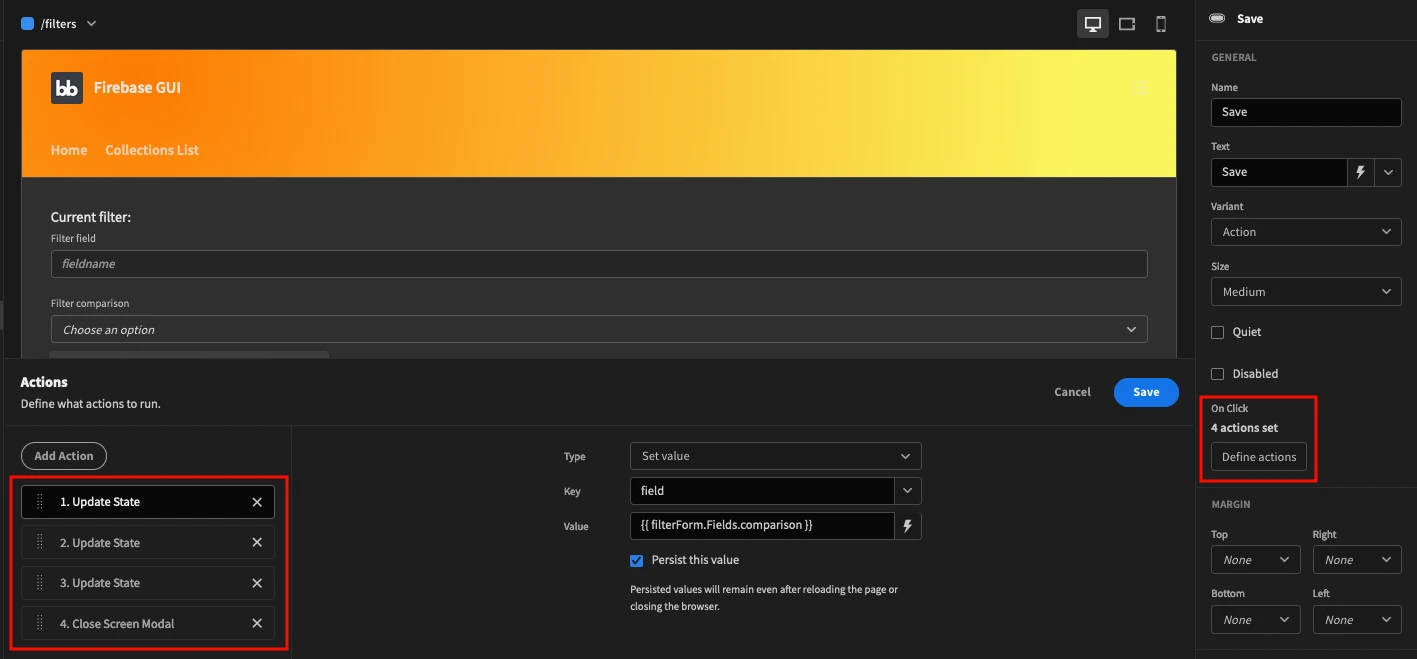
Task: Select desktop preview device icon
Action: tap(1093, 24)
